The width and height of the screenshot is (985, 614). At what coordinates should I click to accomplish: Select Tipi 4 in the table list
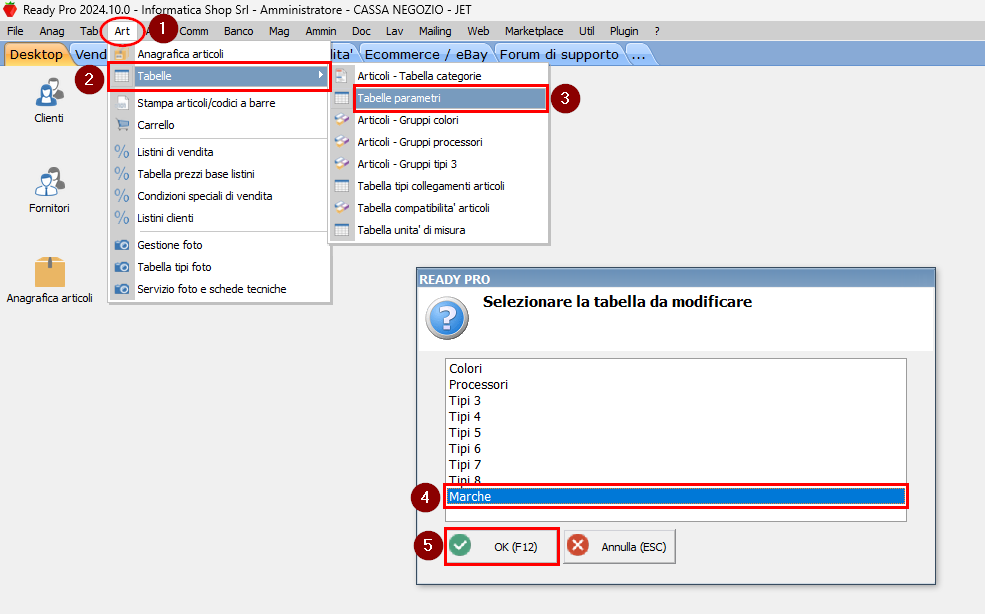pyautogui.click(x=675, y=417)
